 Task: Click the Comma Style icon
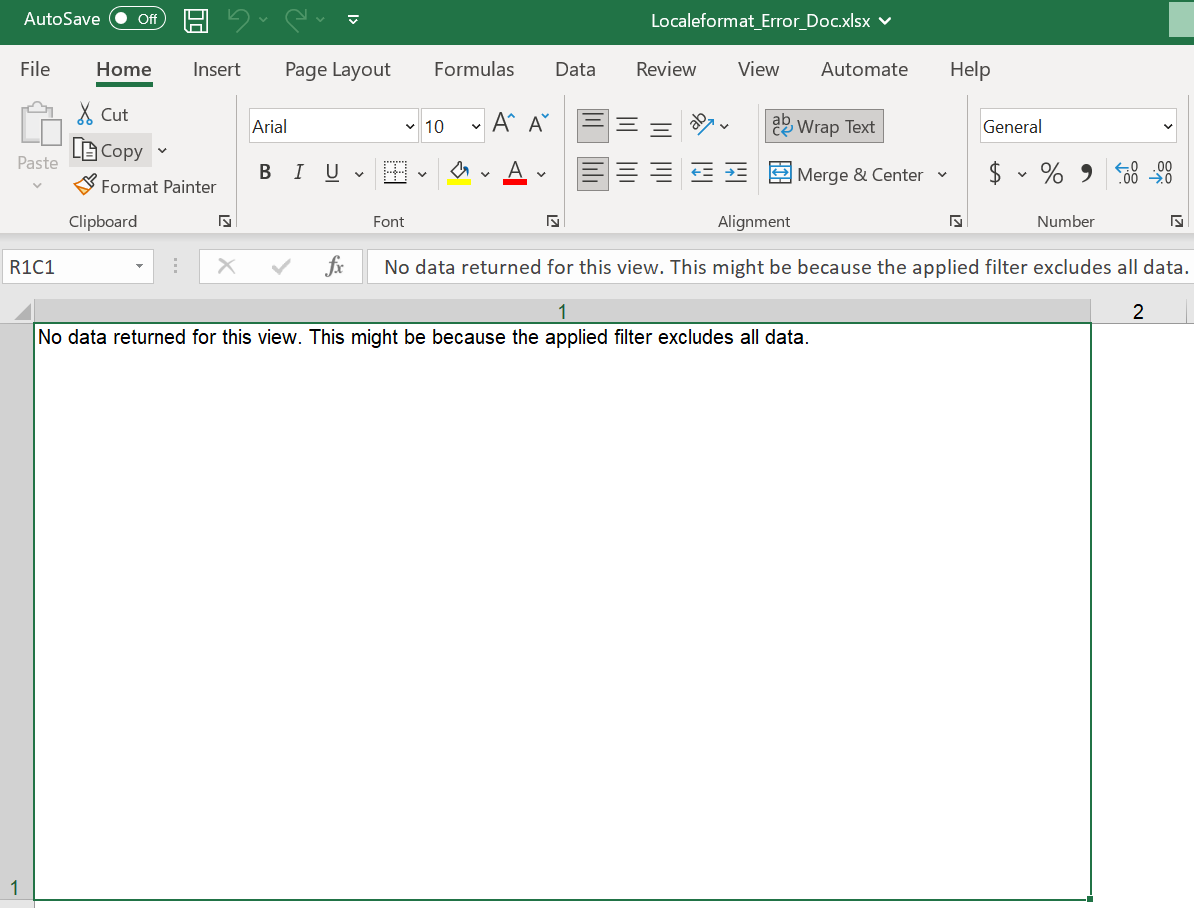click(x=1087, y=173)
